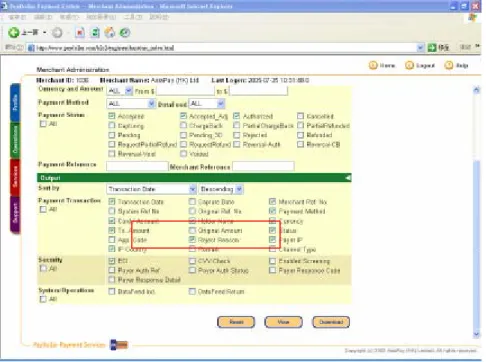Open the Currency ALL dropdown
Viewport: 486px width, 362px height.
[x=120, y=91]
